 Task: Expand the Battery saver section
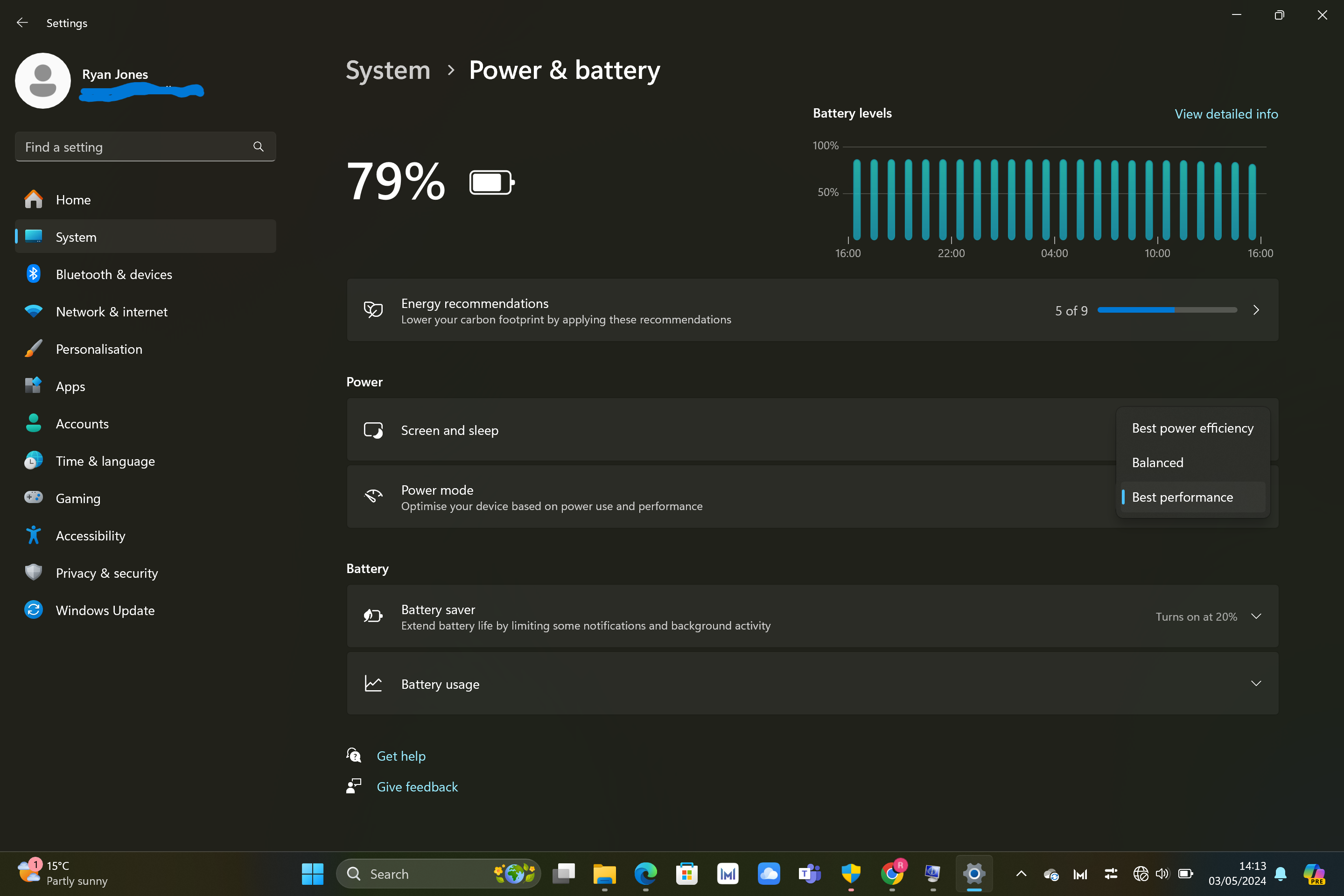coord(1256,616)
